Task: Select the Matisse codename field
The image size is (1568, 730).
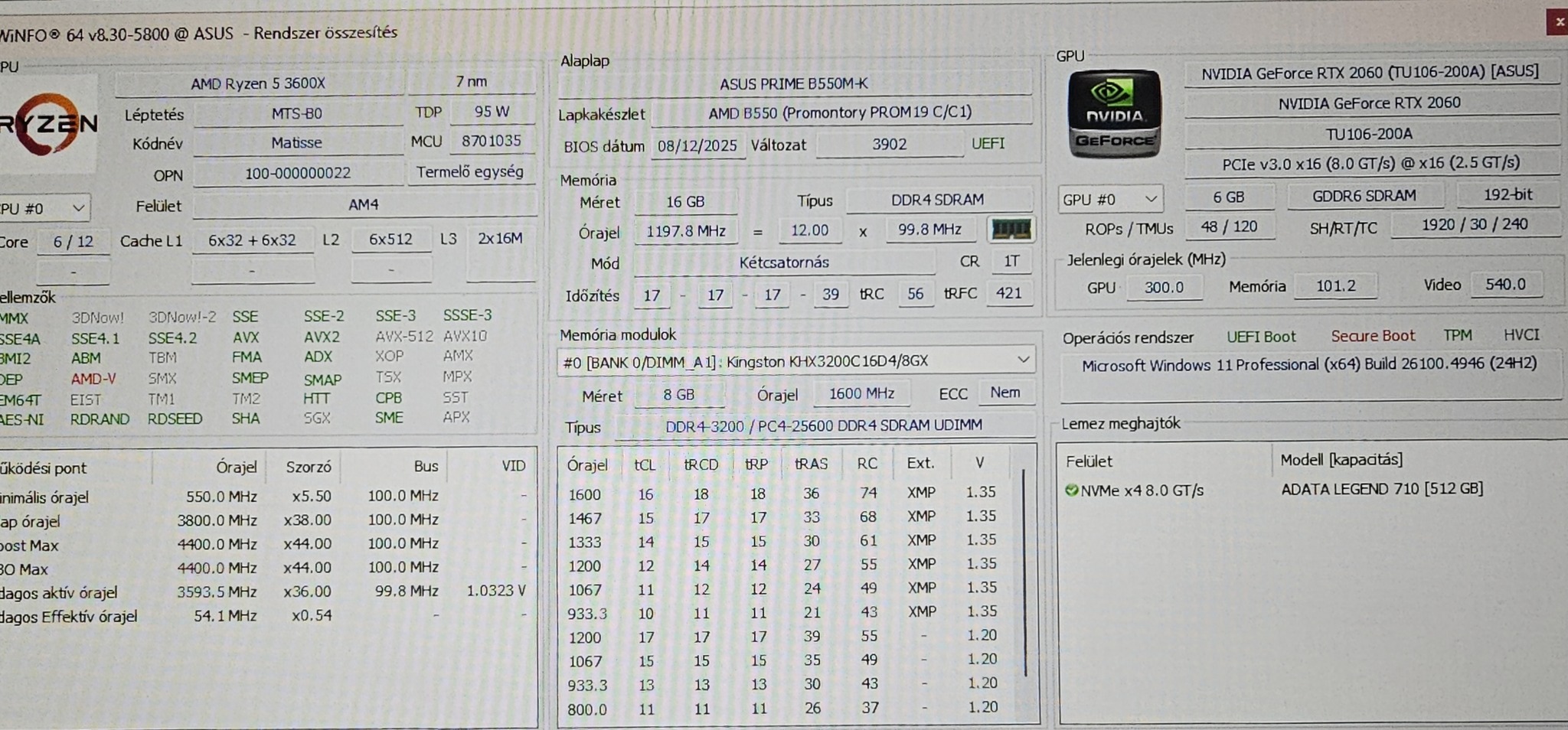Action: point(297,142)
